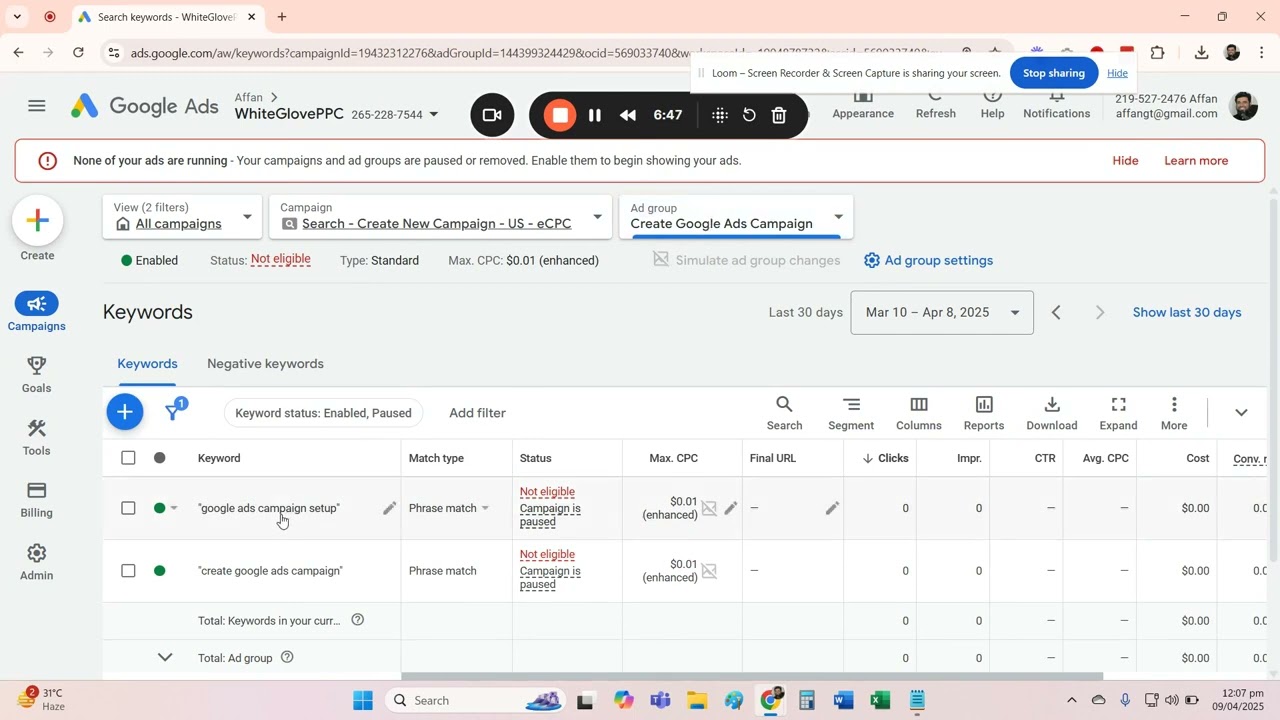Open Ad group selector dropdown
The width and height of the screenshot is (1280, 720).
pos(736,216)
